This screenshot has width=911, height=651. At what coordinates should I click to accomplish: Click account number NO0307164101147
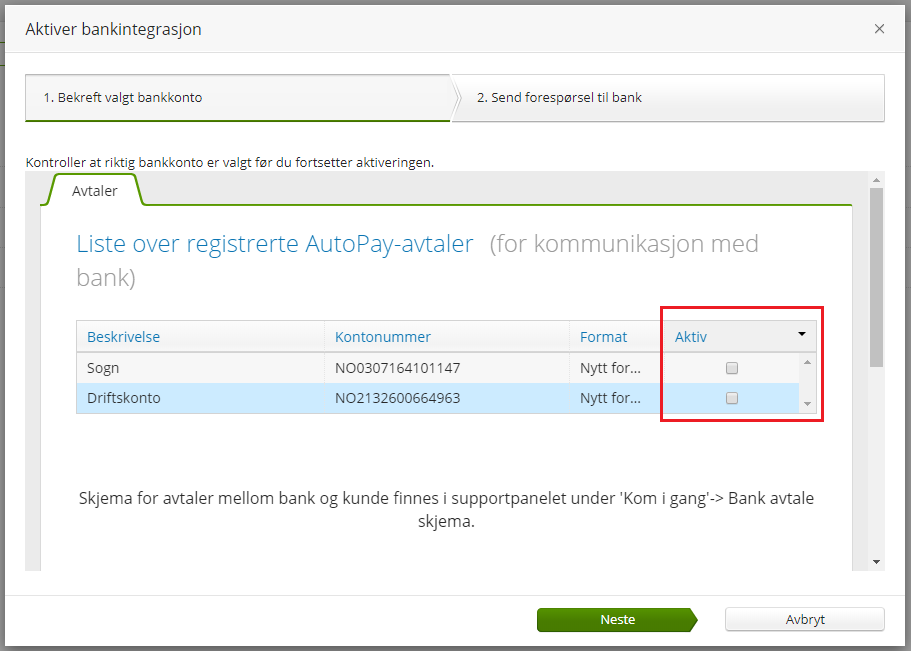pos(402,367)
